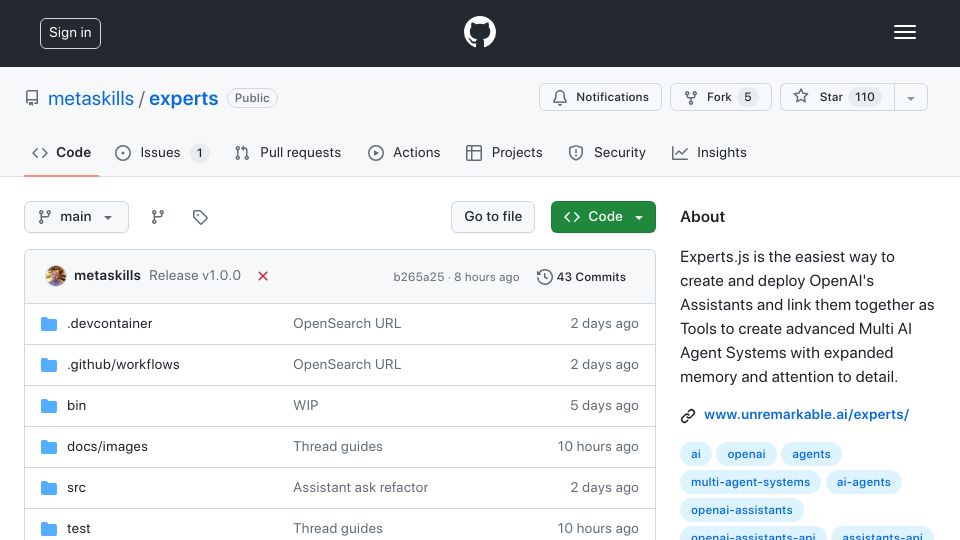Open the Assistant ask refactor commit
Viewport: 960px width, 540px height.
[x=360, y=487]
